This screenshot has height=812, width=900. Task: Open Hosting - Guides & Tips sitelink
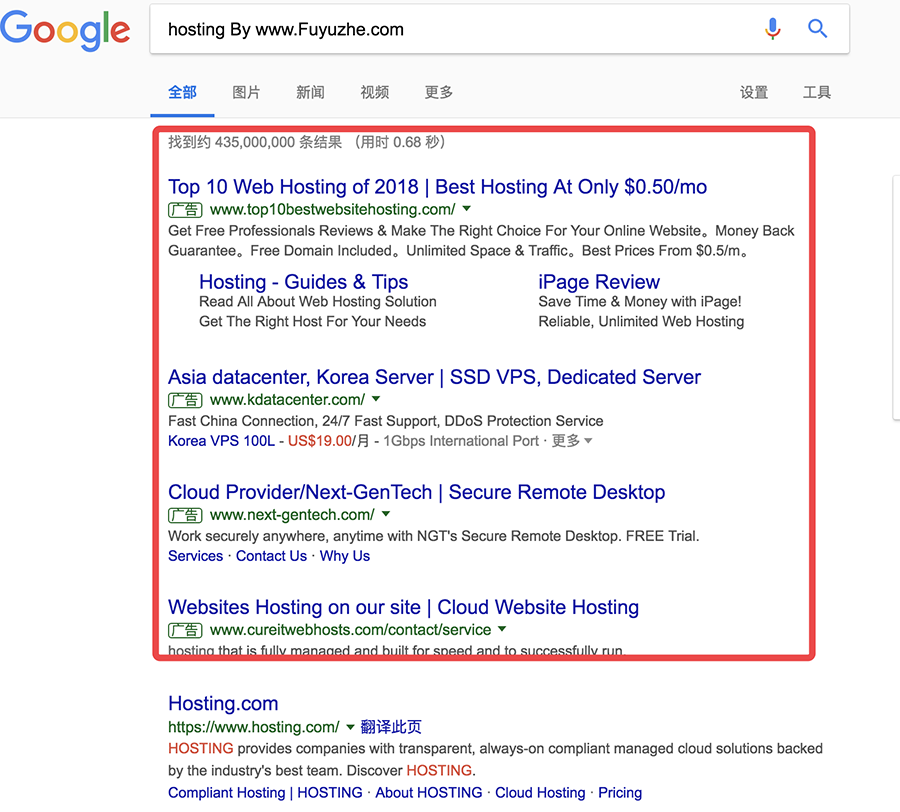point(304,282)
